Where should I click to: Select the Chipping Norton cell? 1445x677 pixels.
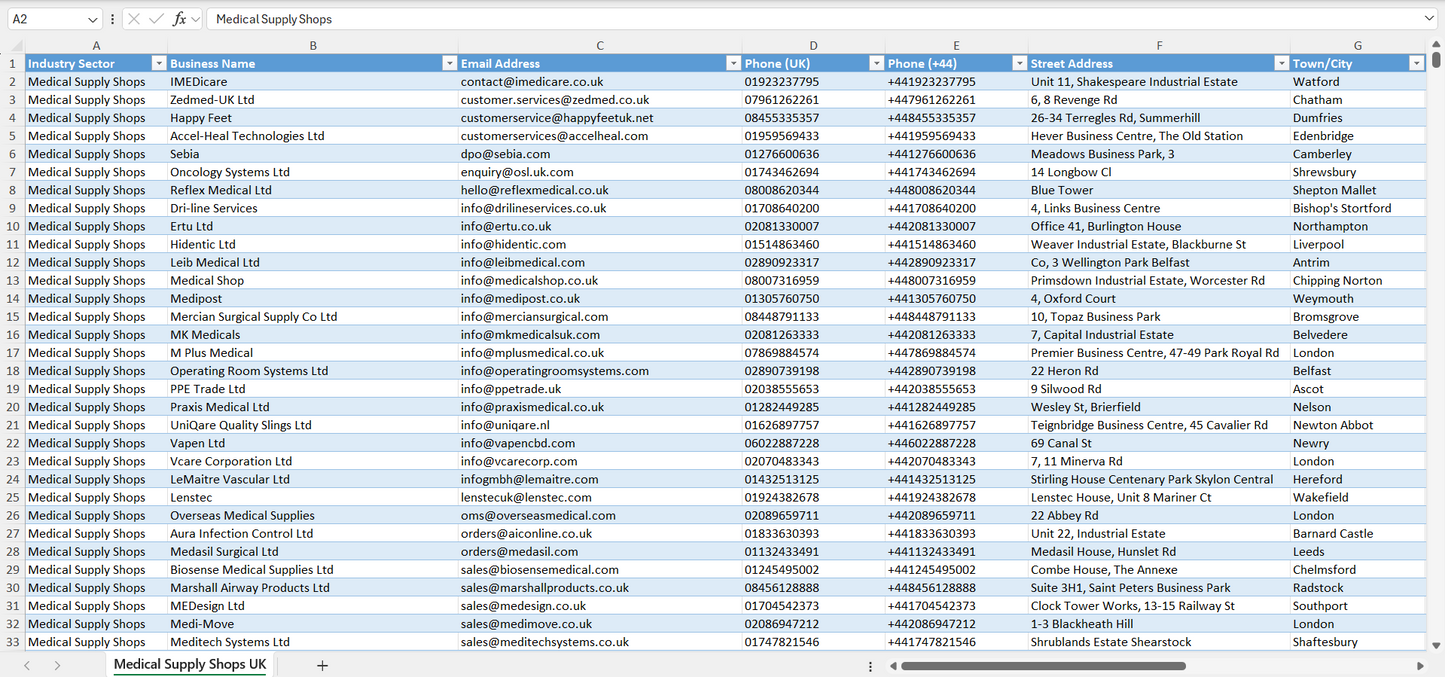point(1358,281)
